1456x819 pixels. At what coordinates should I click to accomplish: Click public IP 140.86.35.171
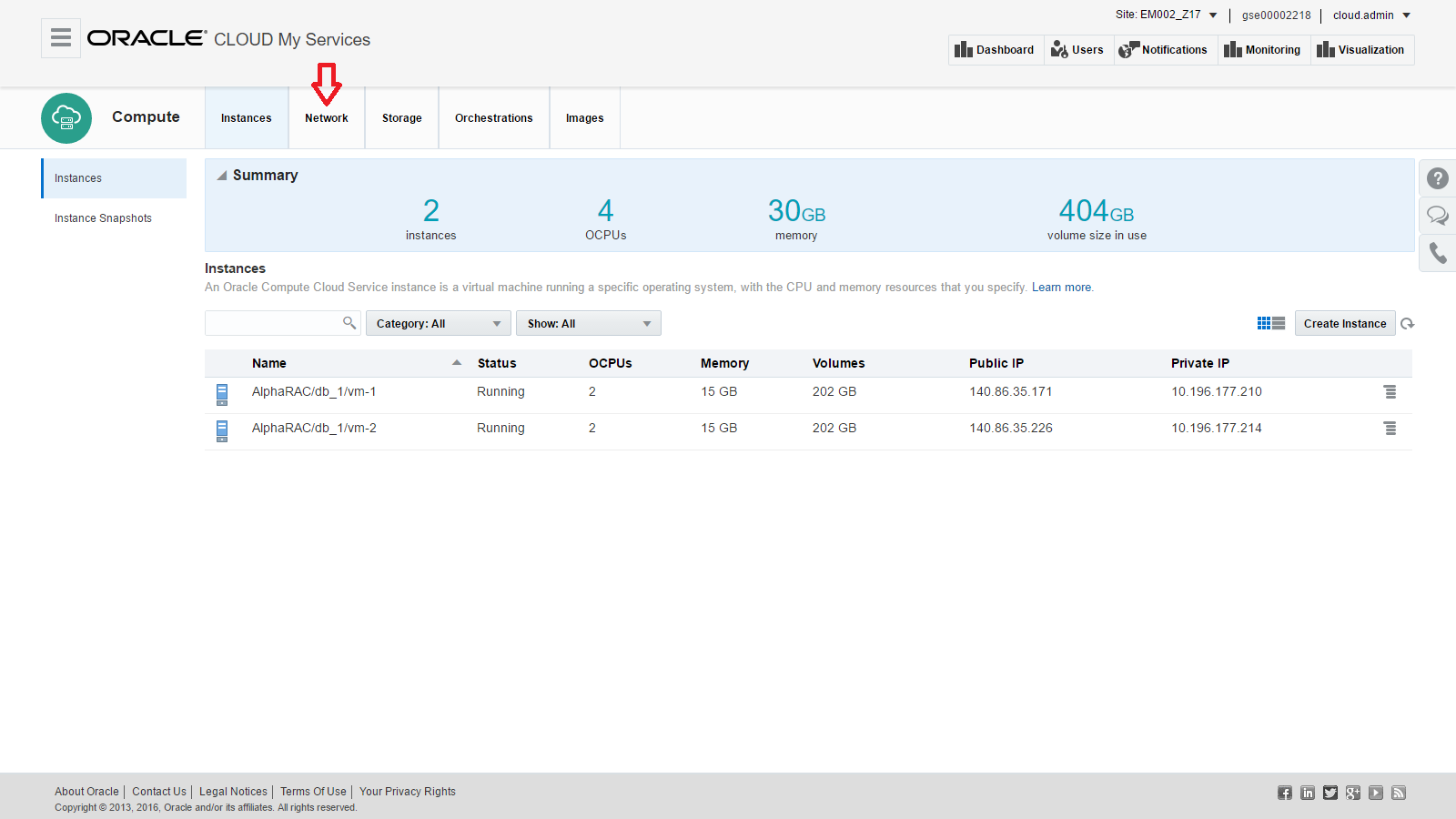[x=1011, y=391]
